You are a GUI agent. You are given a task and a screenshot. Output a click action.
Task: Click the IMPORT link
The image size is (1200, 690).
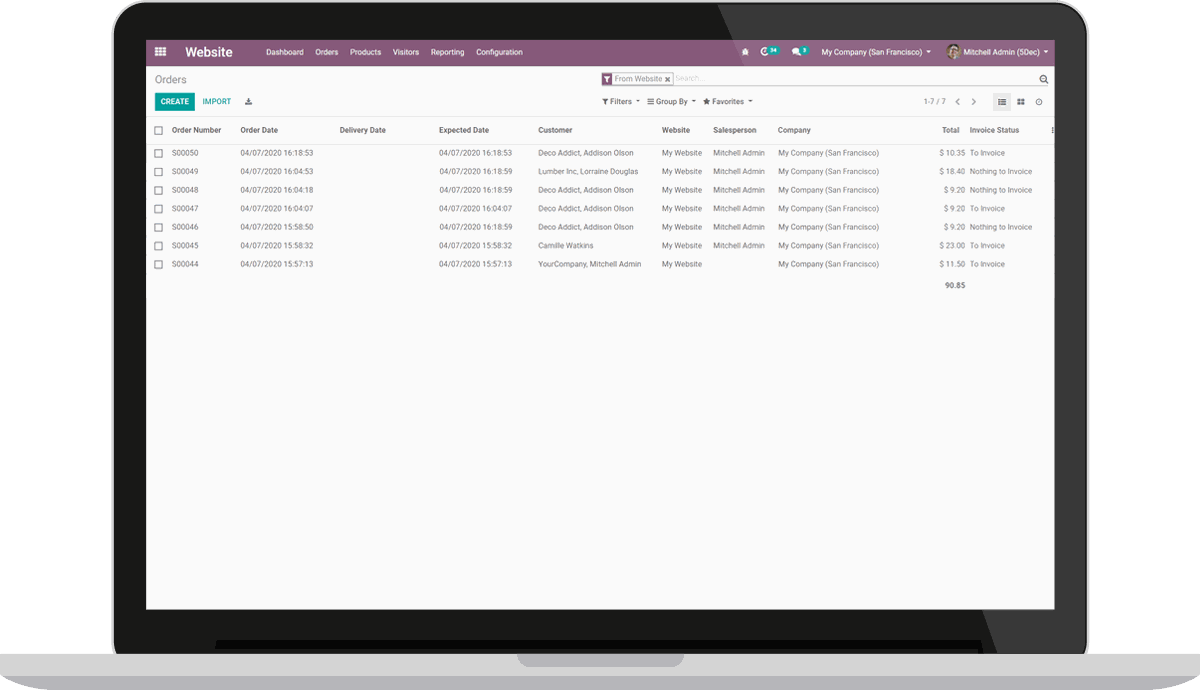point(216,101)
